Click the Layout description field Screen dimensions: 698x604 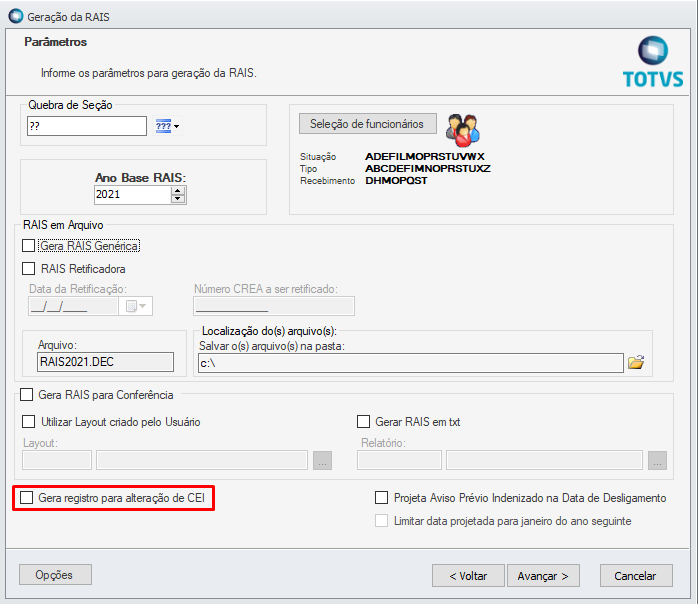[202, 460]
